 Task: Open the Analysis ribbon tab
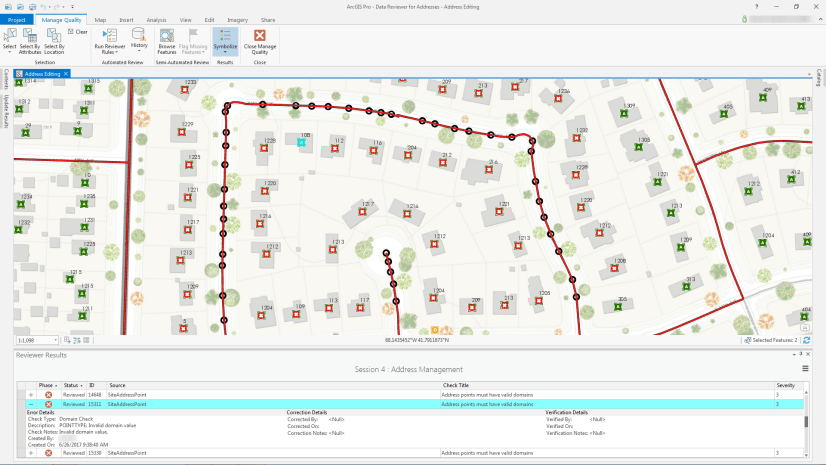(x=156, y=20)
